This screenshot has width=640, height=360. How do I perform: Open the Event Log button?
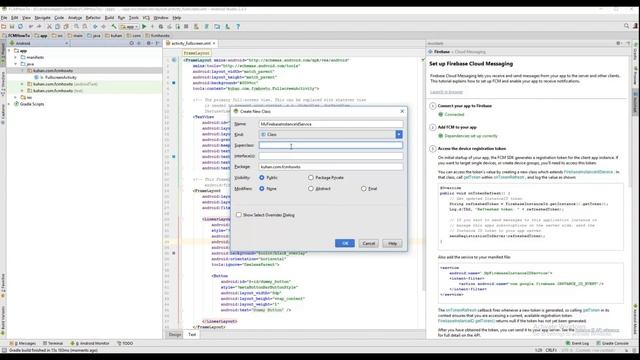(x=577, y=343)
